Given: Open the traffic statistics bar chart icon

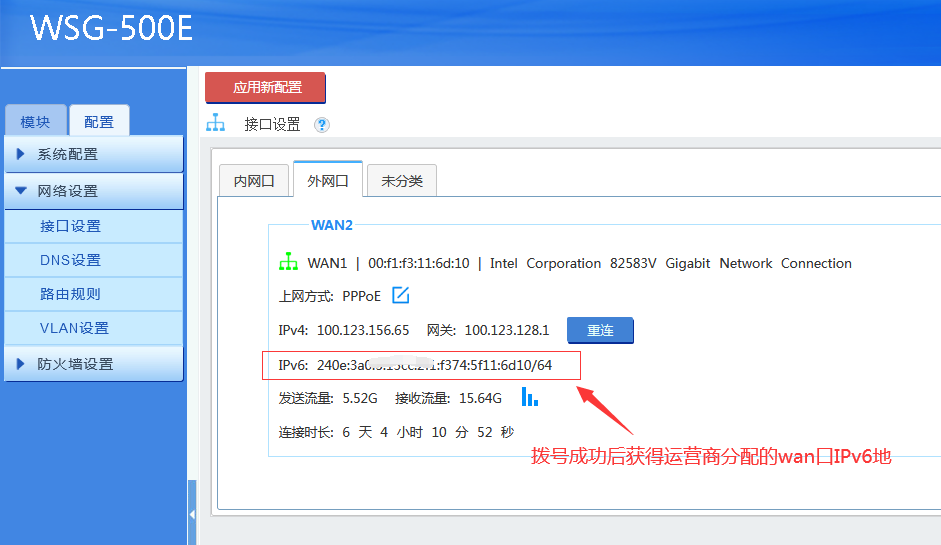Looking at the screenshot, I should point(530,398).
